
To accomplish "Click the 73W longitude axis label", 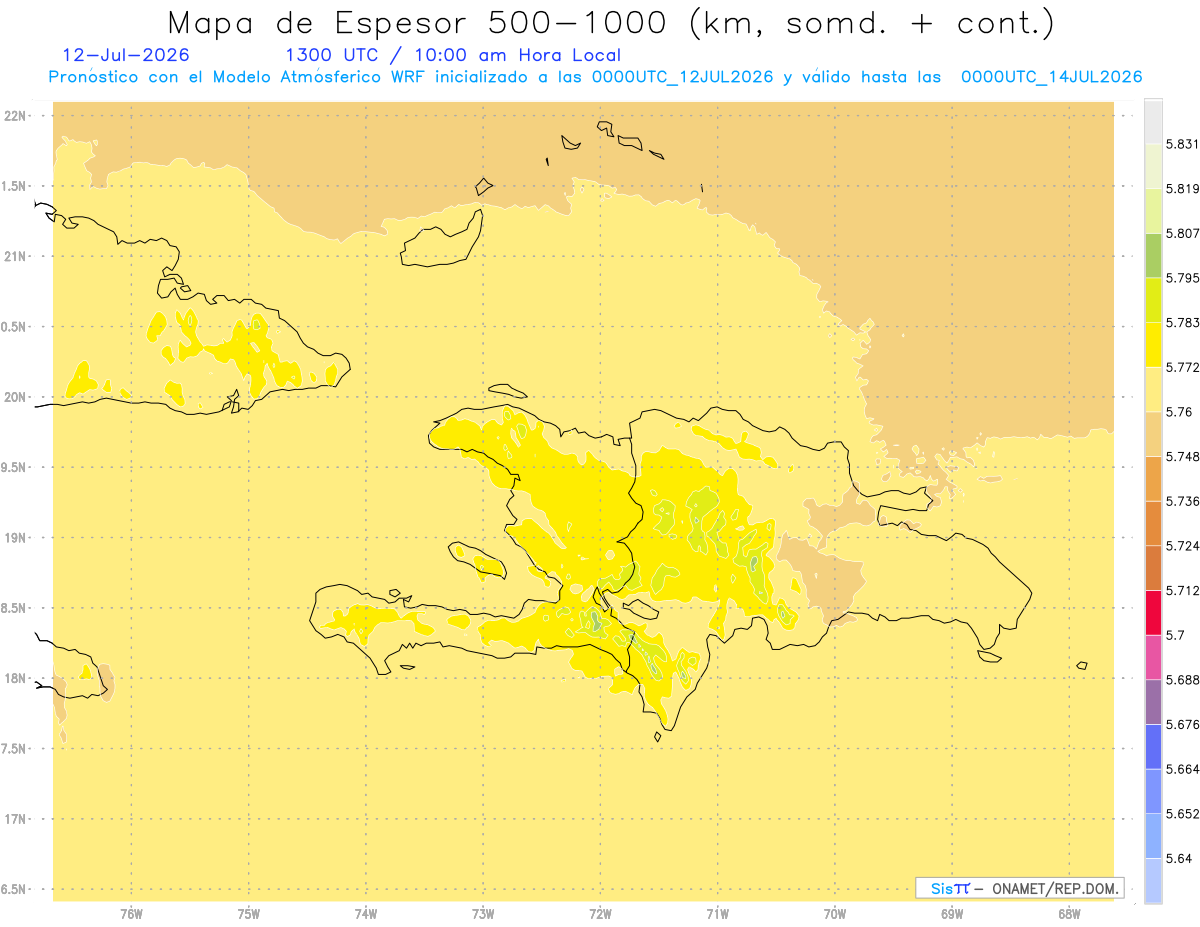I will point(483,914).
